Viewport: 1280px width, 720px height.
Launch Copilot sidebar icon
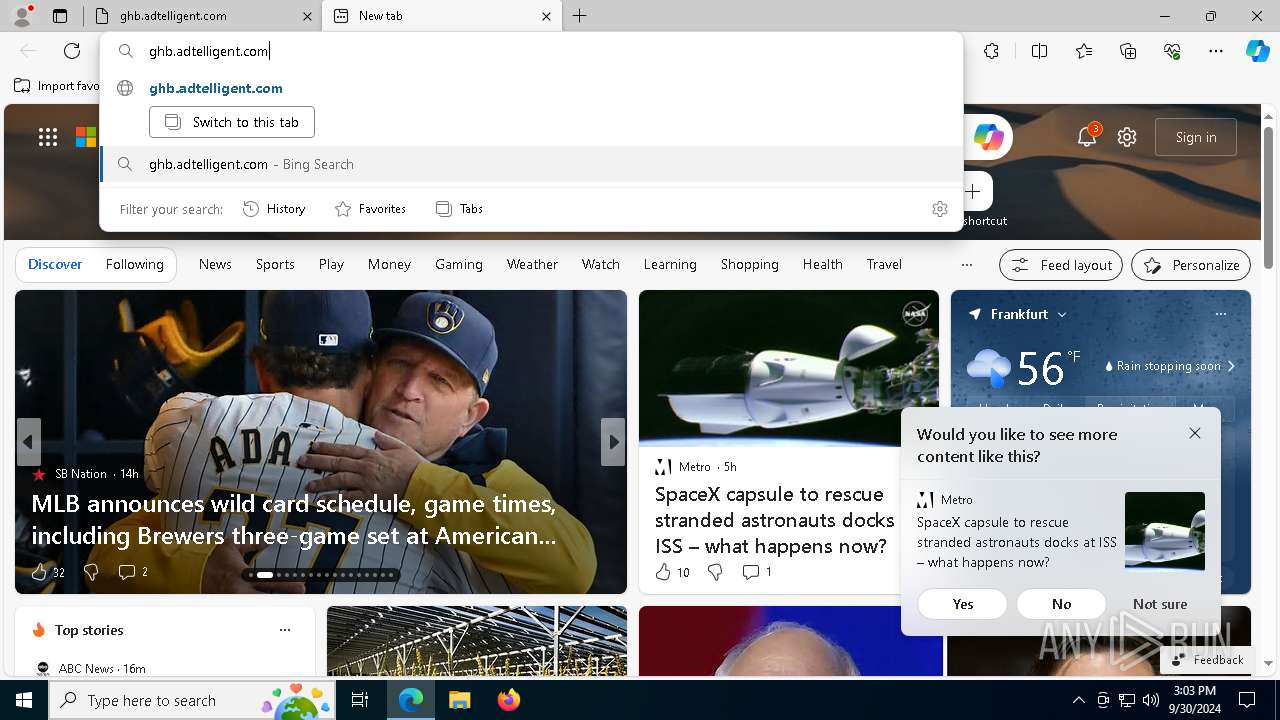tap(1257, 51)
